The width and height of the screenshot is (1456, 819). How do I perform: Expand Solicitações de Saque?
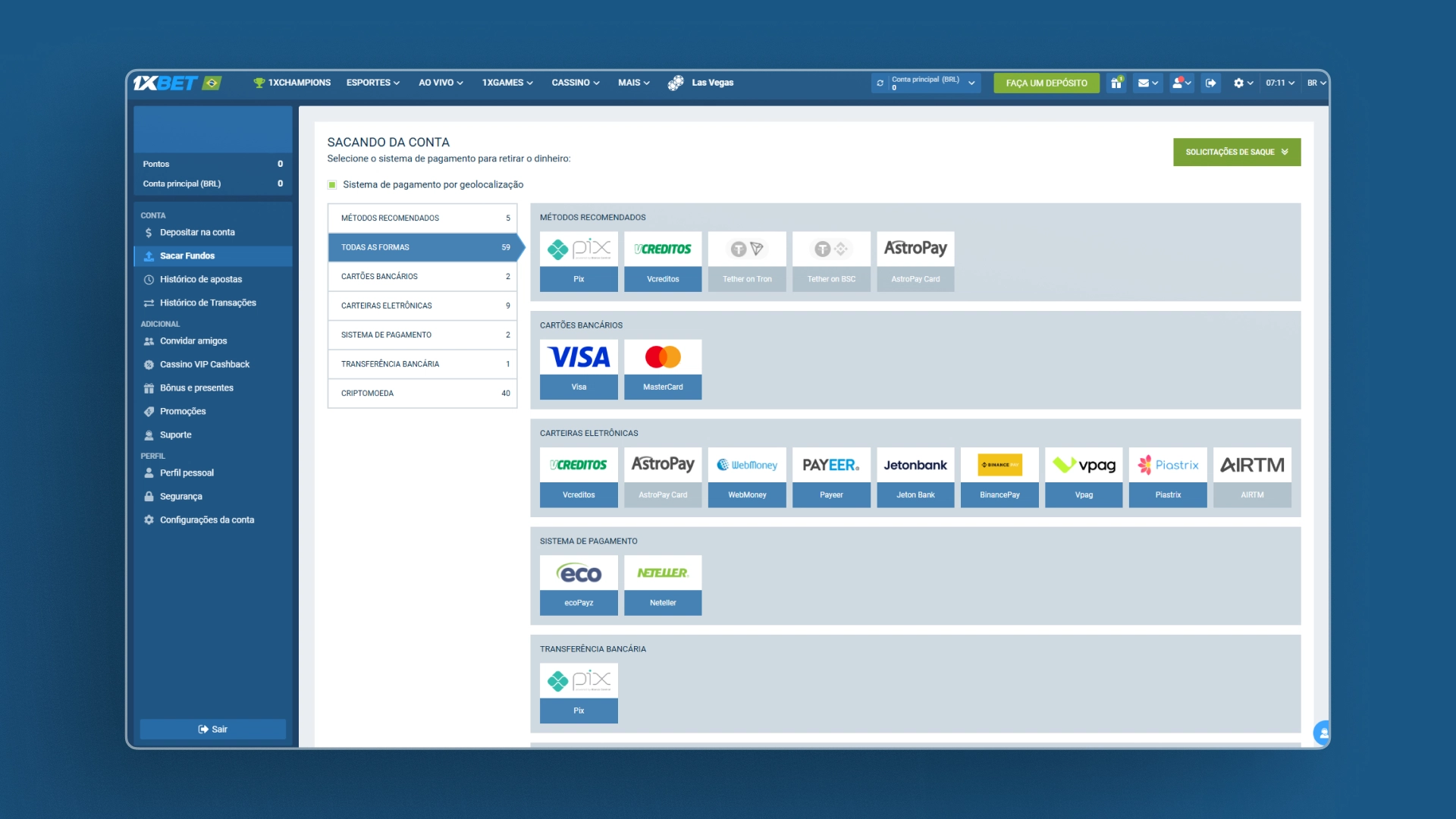click(1237, 152)
